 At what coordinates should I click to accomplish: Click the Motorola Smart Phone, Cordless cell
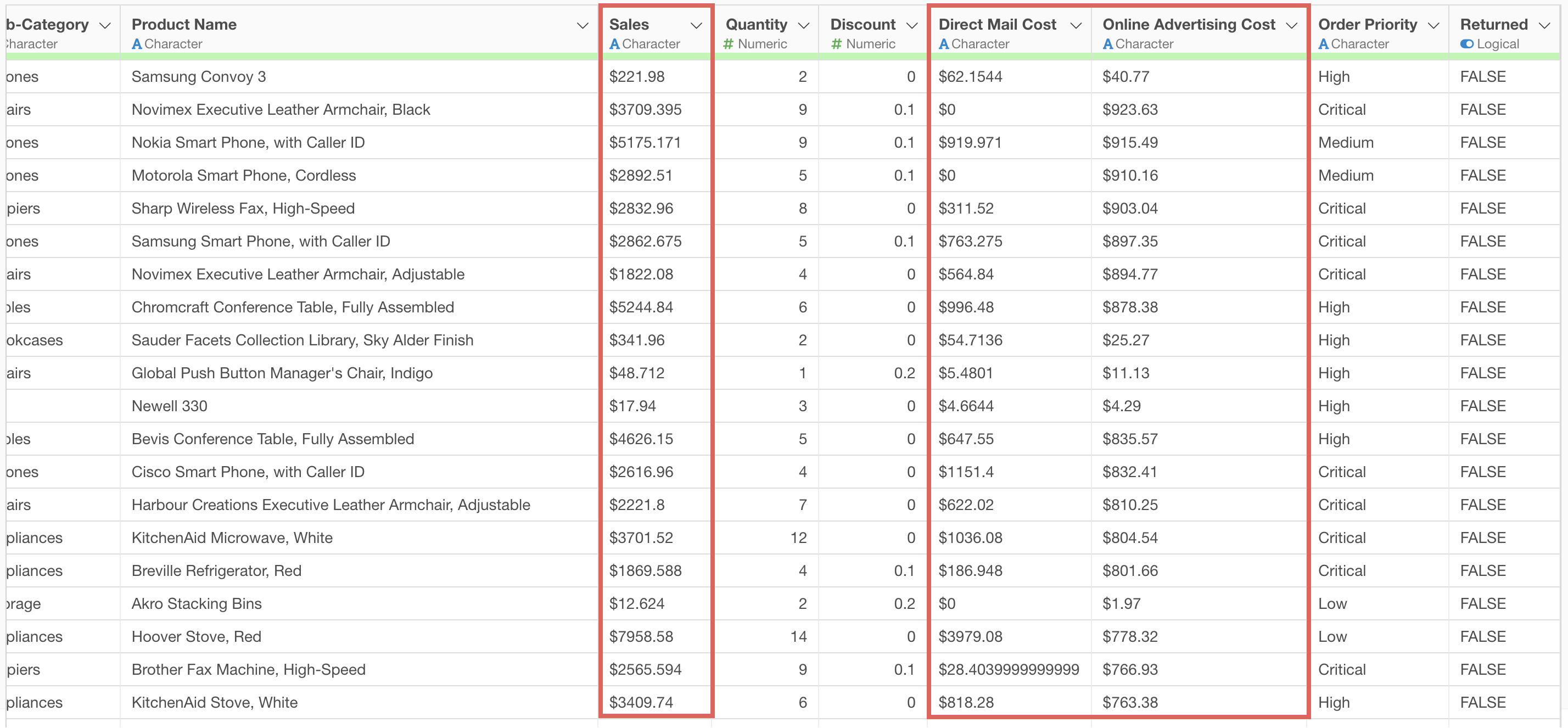[359, 175]
